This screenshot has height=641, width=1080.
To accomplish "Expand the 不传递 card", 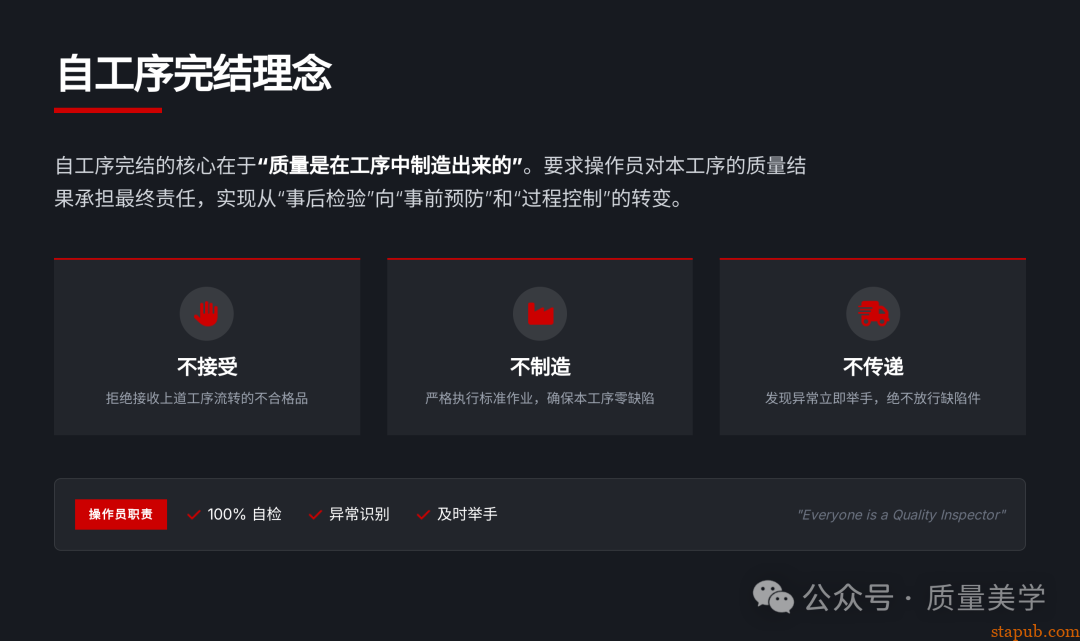I will [x=872, y=346].
